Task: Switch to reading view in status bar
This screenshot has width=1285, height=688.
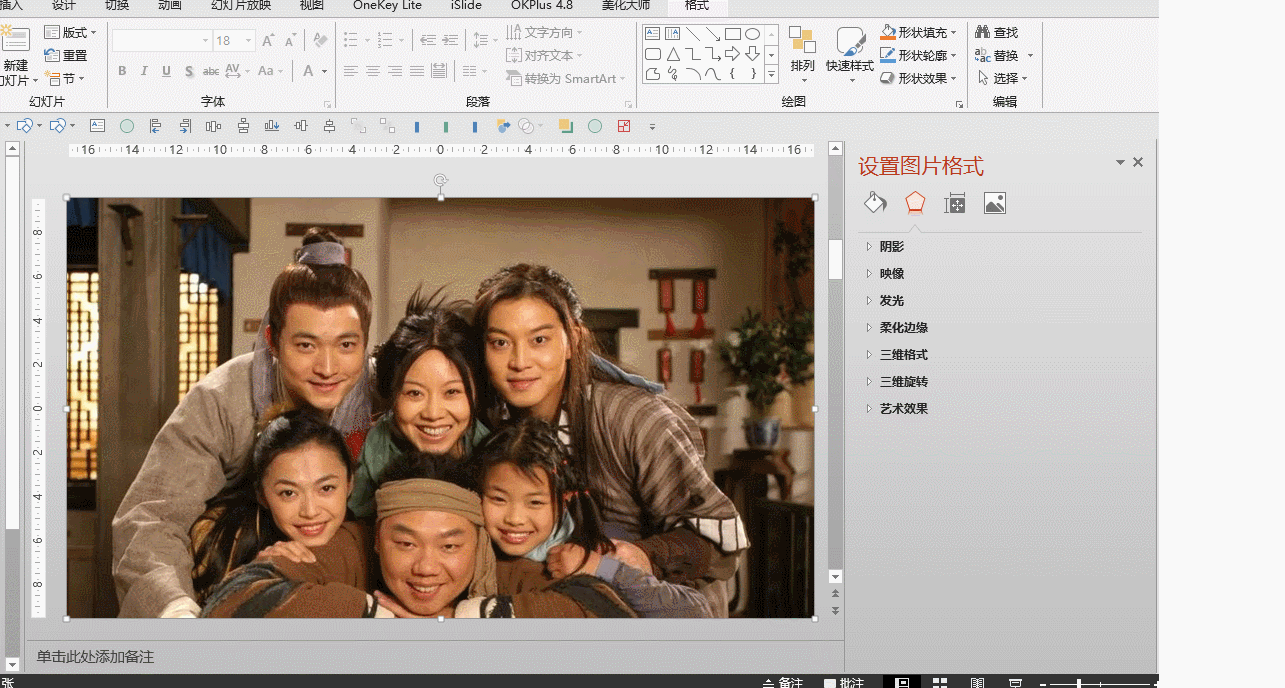Action: click(x=977, y=683)
